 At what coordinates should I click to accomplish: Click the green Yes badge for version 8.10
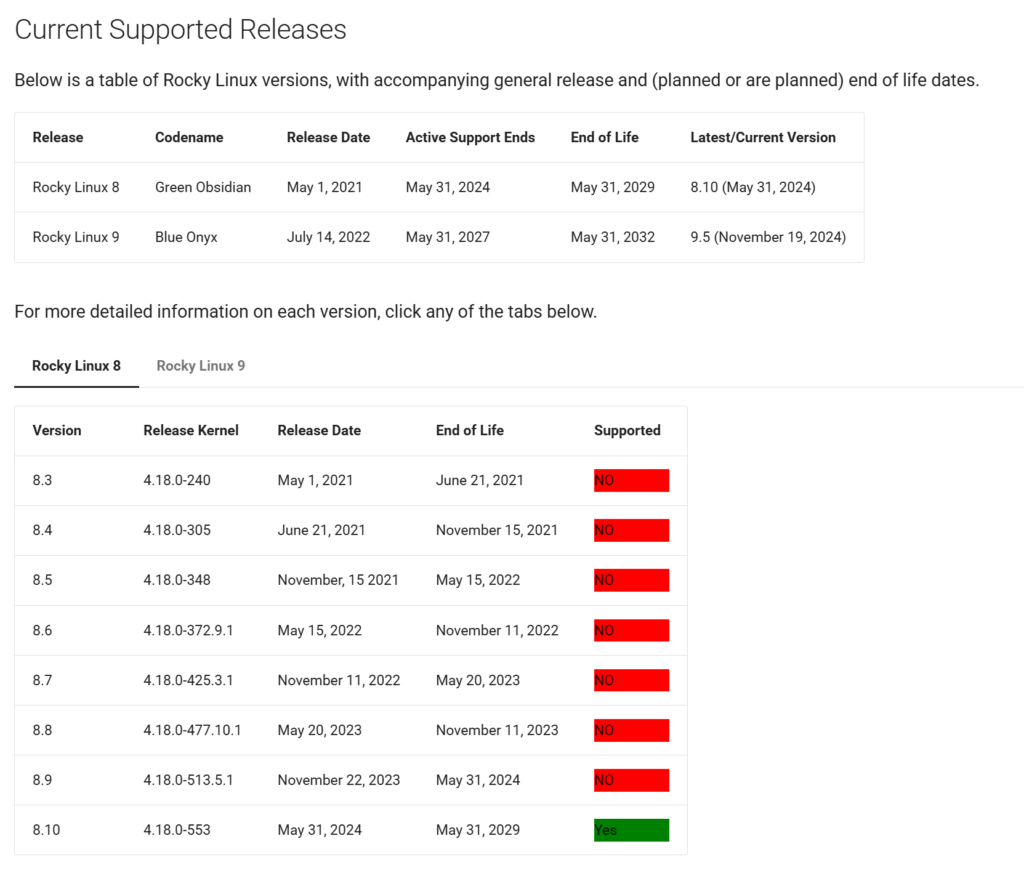click(x=631, y=830)
